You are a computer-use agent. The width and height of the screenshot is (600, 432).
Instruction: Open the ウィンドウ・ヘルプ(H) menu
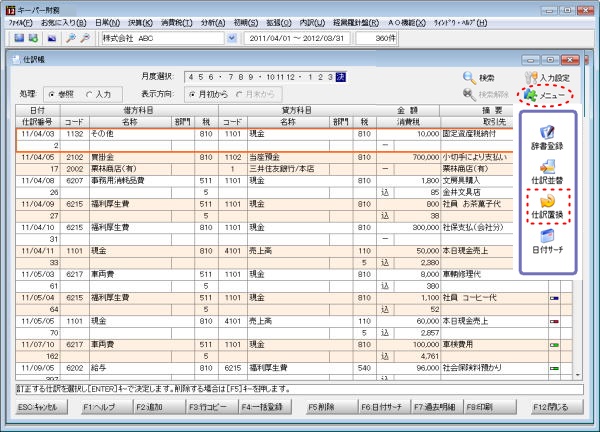point(460,23)
